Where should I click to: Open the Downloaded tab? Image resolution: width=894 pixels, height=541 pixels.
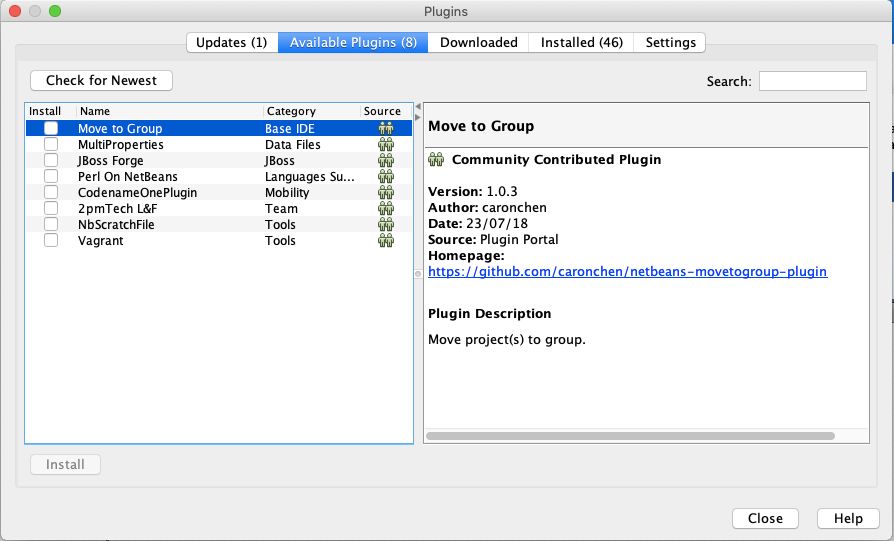coord(478,43)
